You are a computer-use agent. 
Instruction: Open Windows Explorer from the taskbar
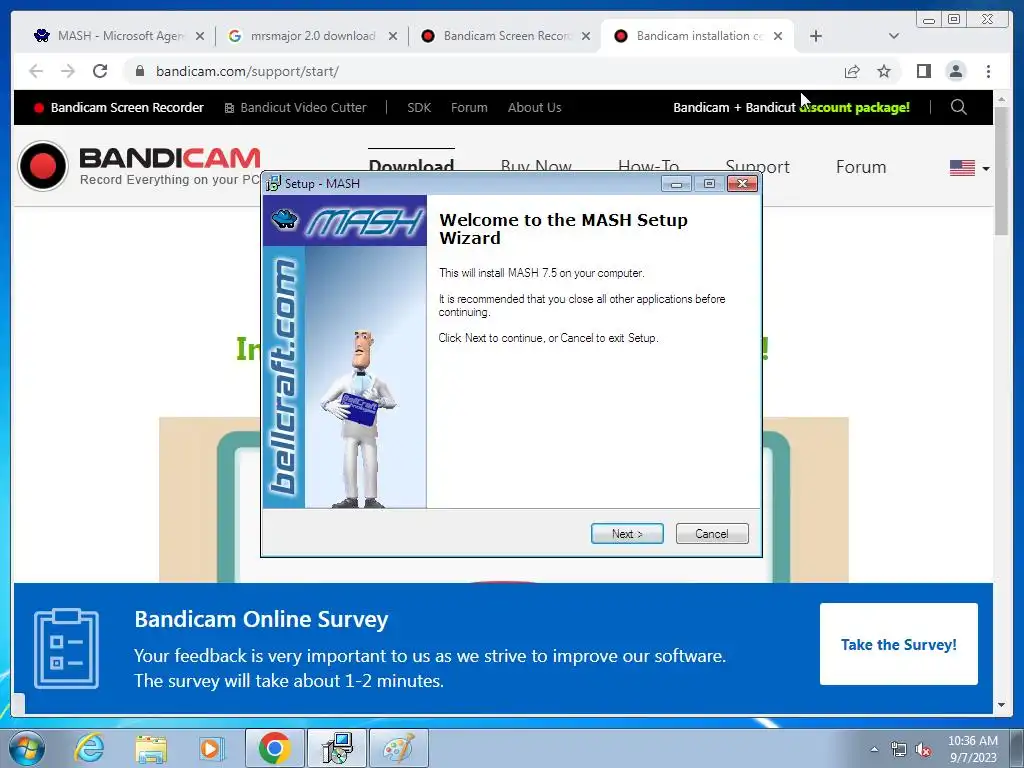[151, 748]
